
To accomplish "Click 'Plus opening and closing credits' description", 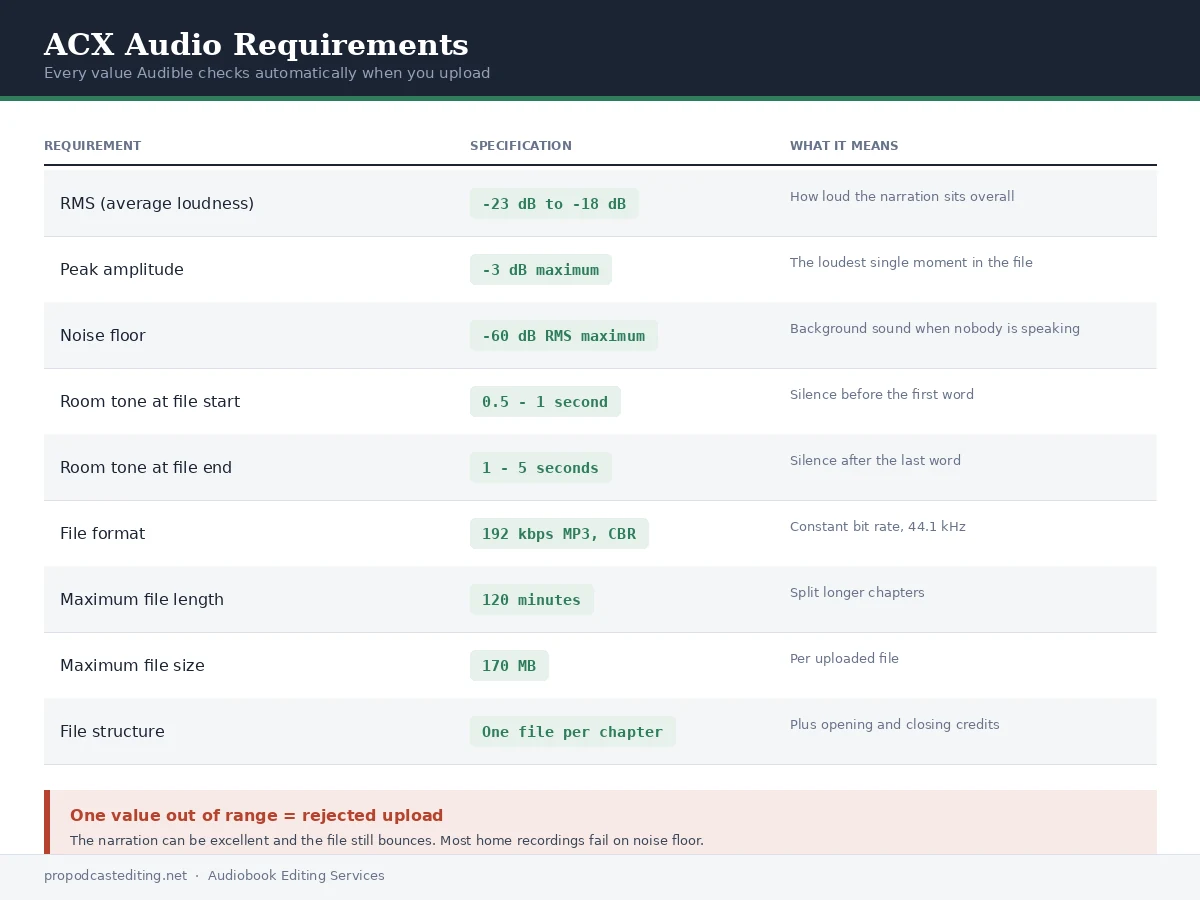I will (x=895, y=725).
